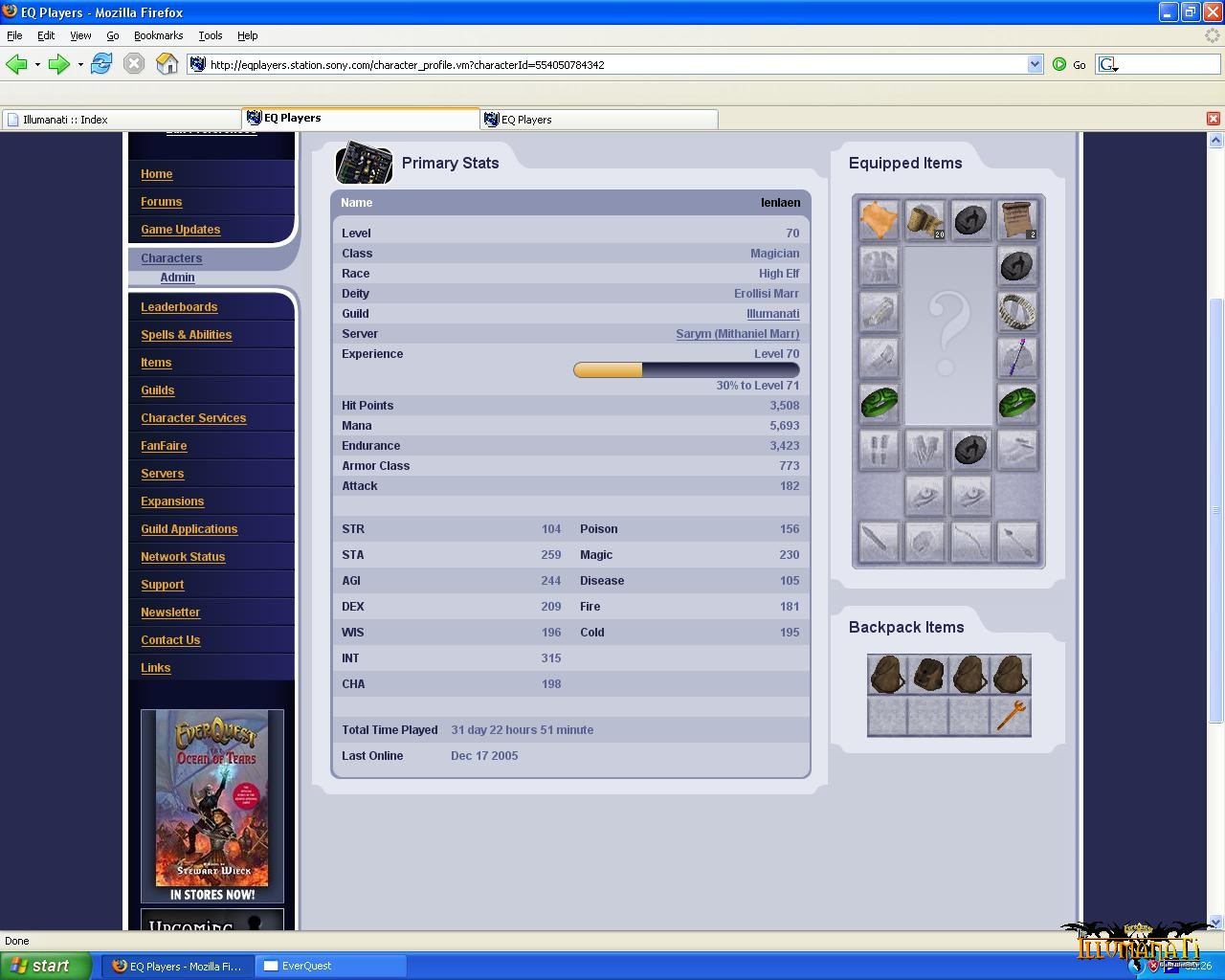Click the orange trident backpack item
The height and width of the screenshot is (980, 1225).
[1011, 716]
